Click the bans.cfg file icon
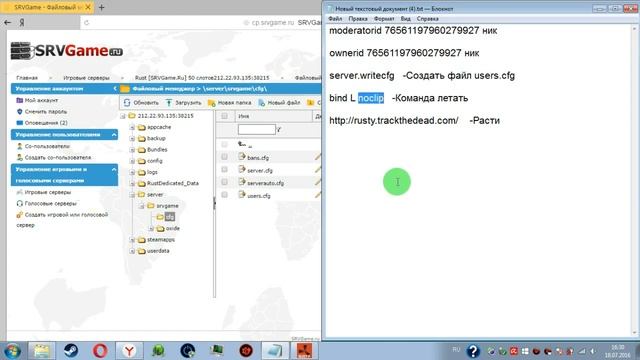The image size is (640, 360). [x=242, y=156]
